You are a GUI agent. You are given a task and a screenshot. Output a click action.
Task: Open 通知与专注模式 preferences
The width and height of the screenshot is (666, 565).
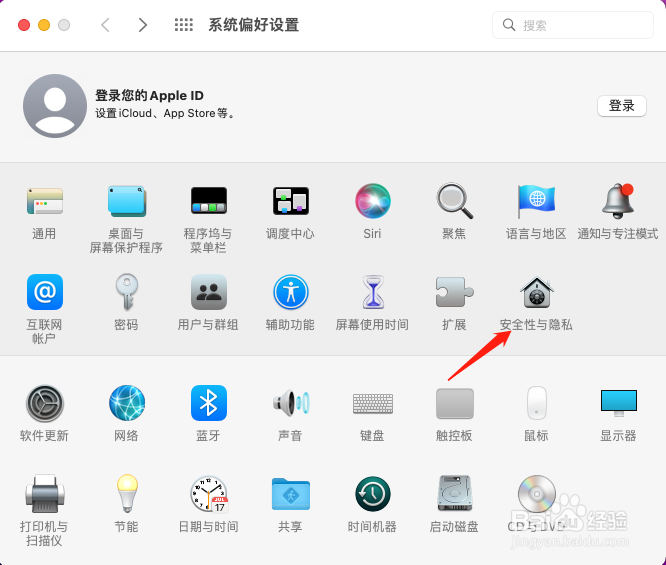pyautogui.click(x=618, y=201)
